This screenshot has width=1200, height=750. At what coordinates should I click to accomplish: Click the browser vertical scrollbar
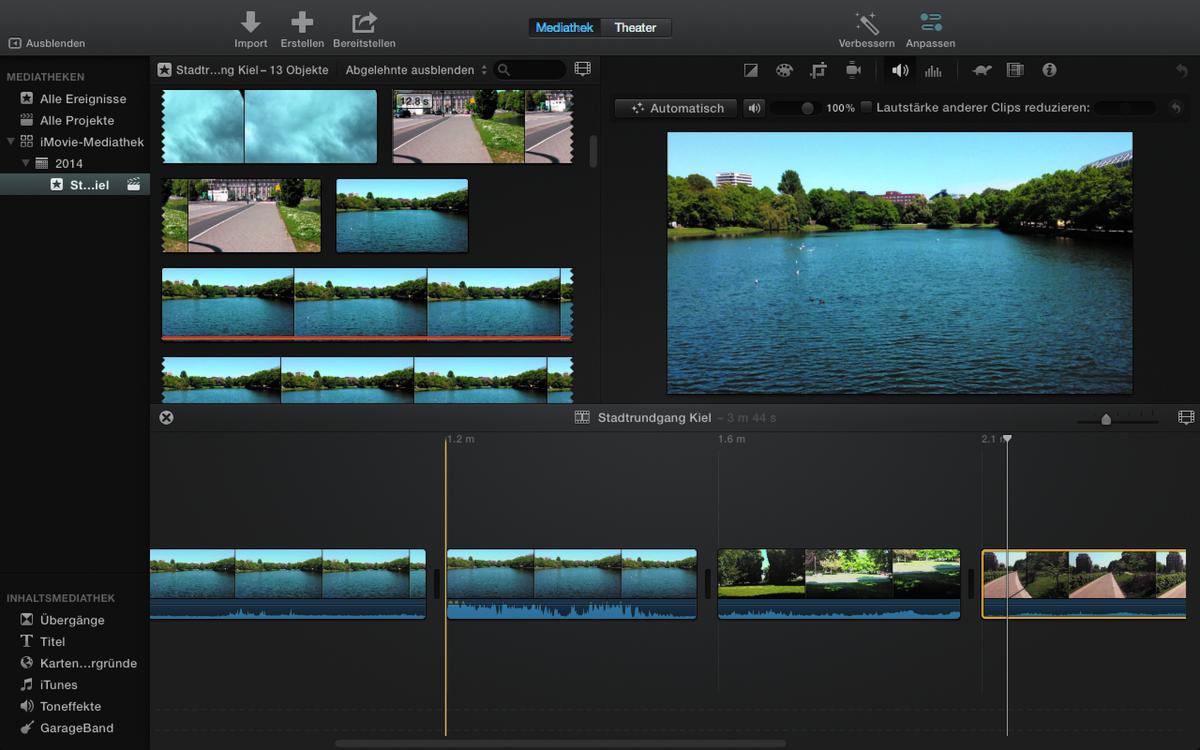(593, 151)
